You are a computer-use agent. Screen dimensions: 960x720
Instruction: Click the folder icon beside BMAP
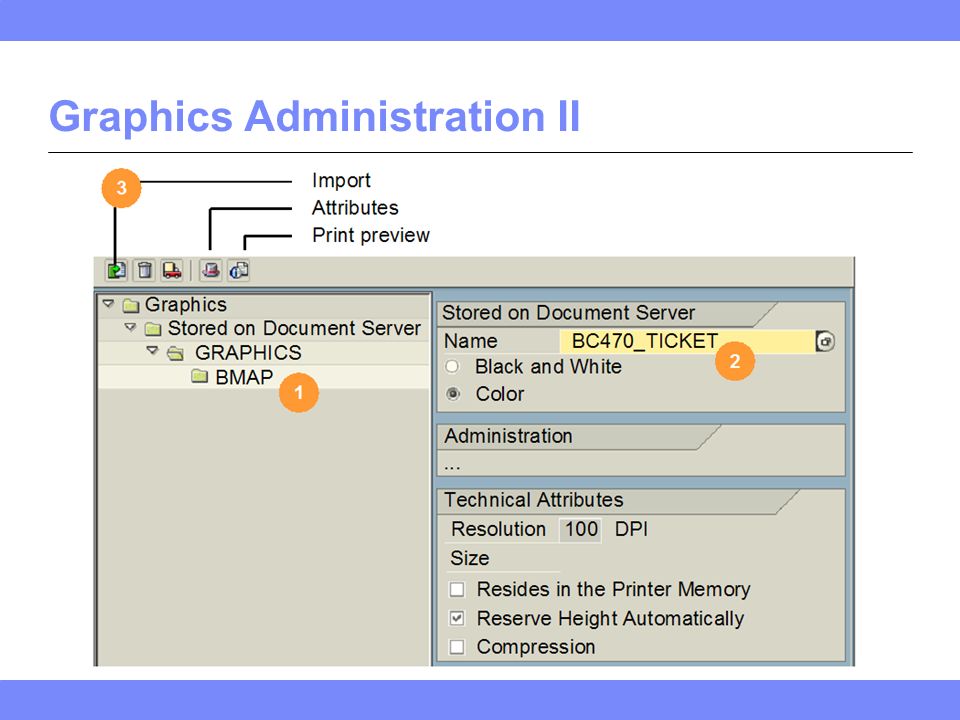tap(200, 376)
